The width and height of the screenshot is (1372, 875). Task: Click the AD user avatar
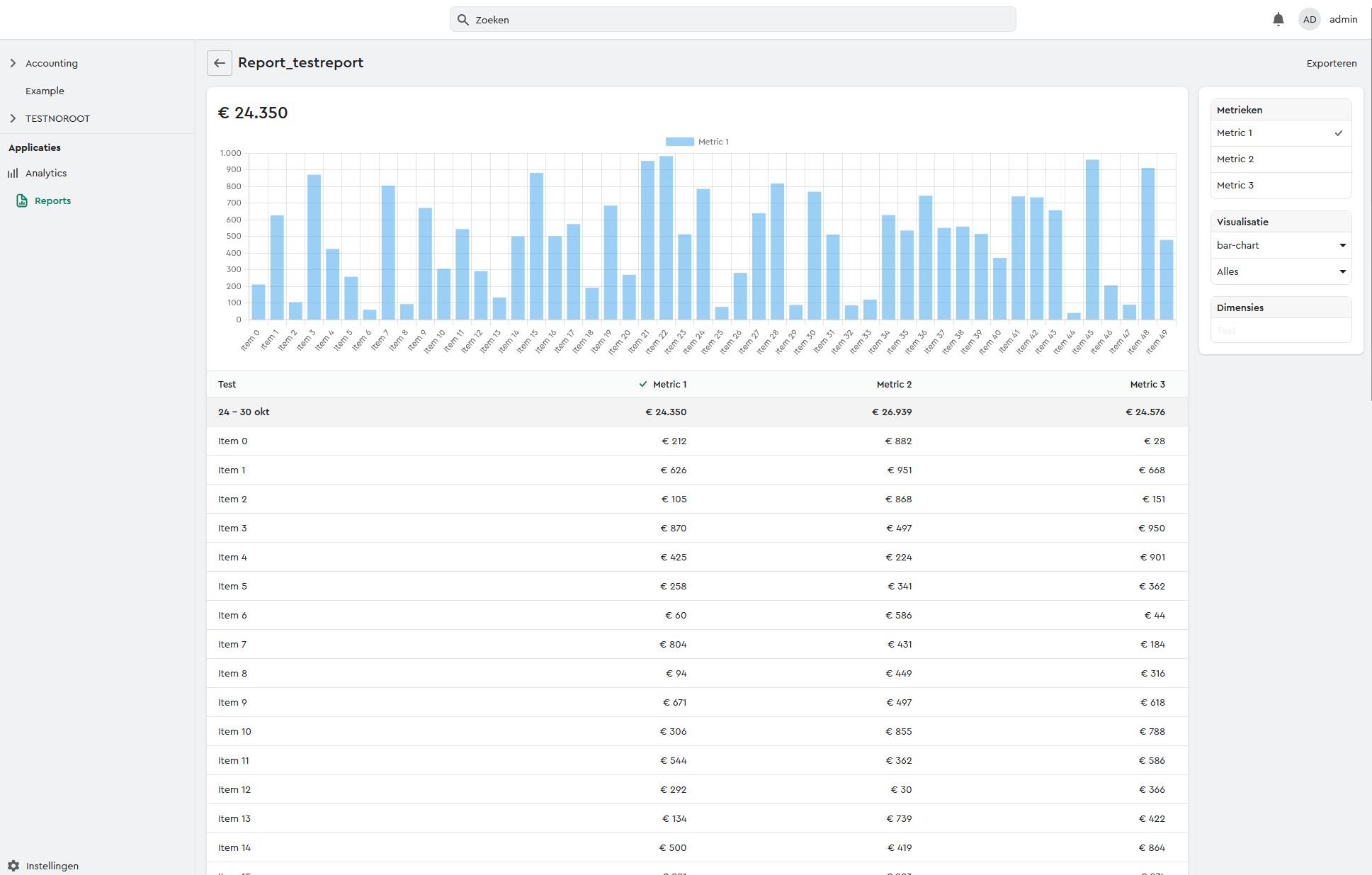click(x=1310, y=19)
